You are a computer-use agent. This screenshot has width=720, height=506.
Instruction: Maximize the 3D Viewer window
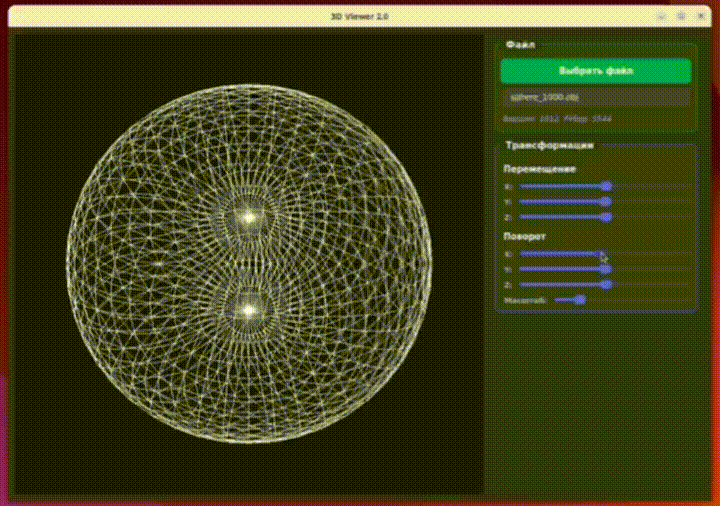pos(681,16)
